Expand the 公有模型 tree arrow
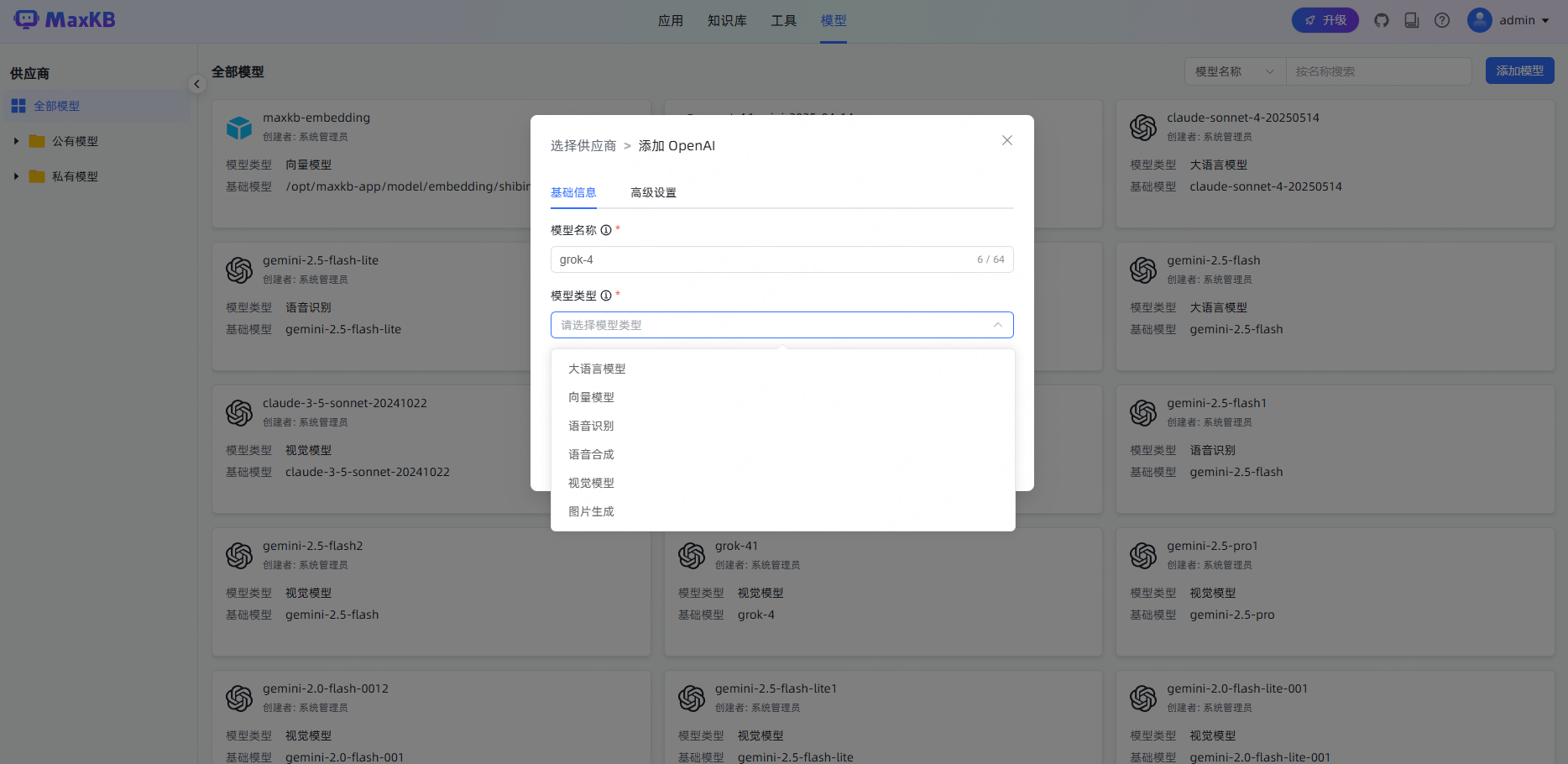Viewport: 1568px width, 764px height. tap(16, 141)
